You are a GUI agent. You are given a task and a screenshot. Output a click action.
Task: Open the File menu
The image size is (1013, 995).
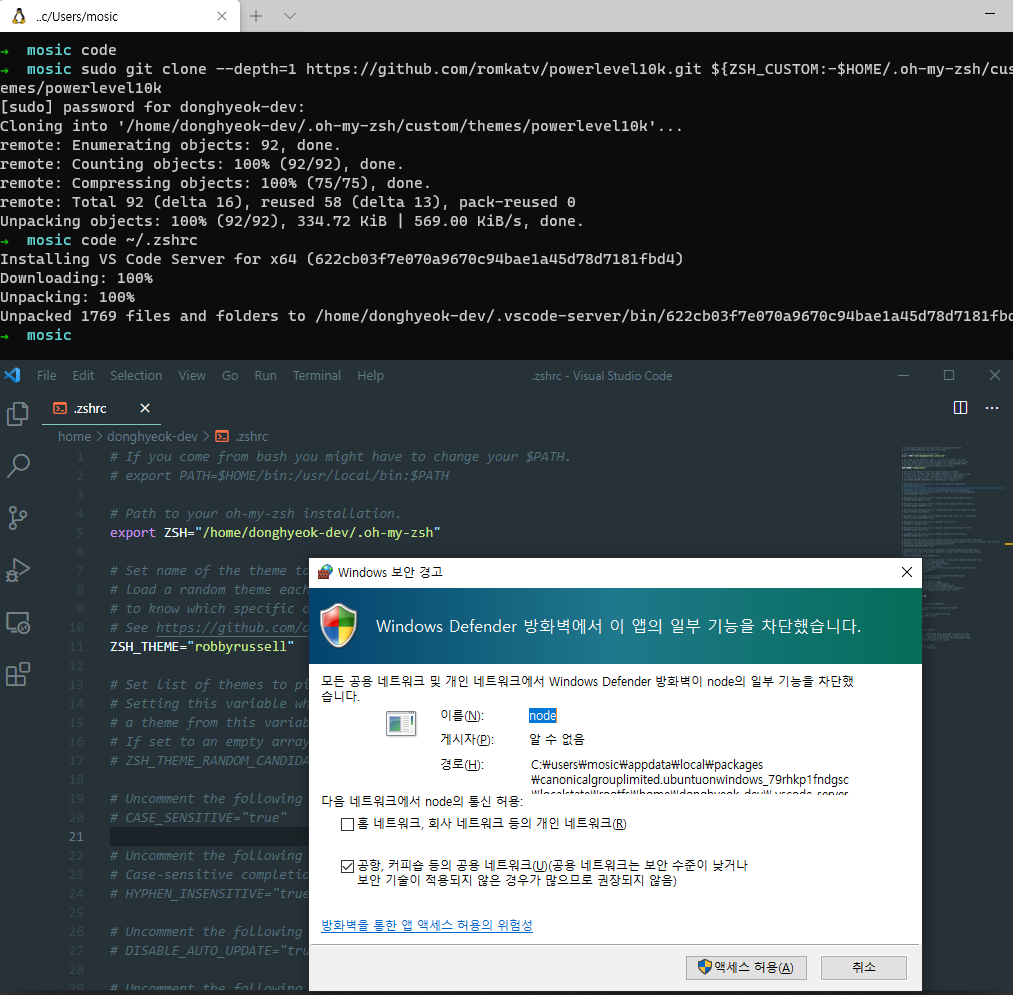[x=47, y=375]
